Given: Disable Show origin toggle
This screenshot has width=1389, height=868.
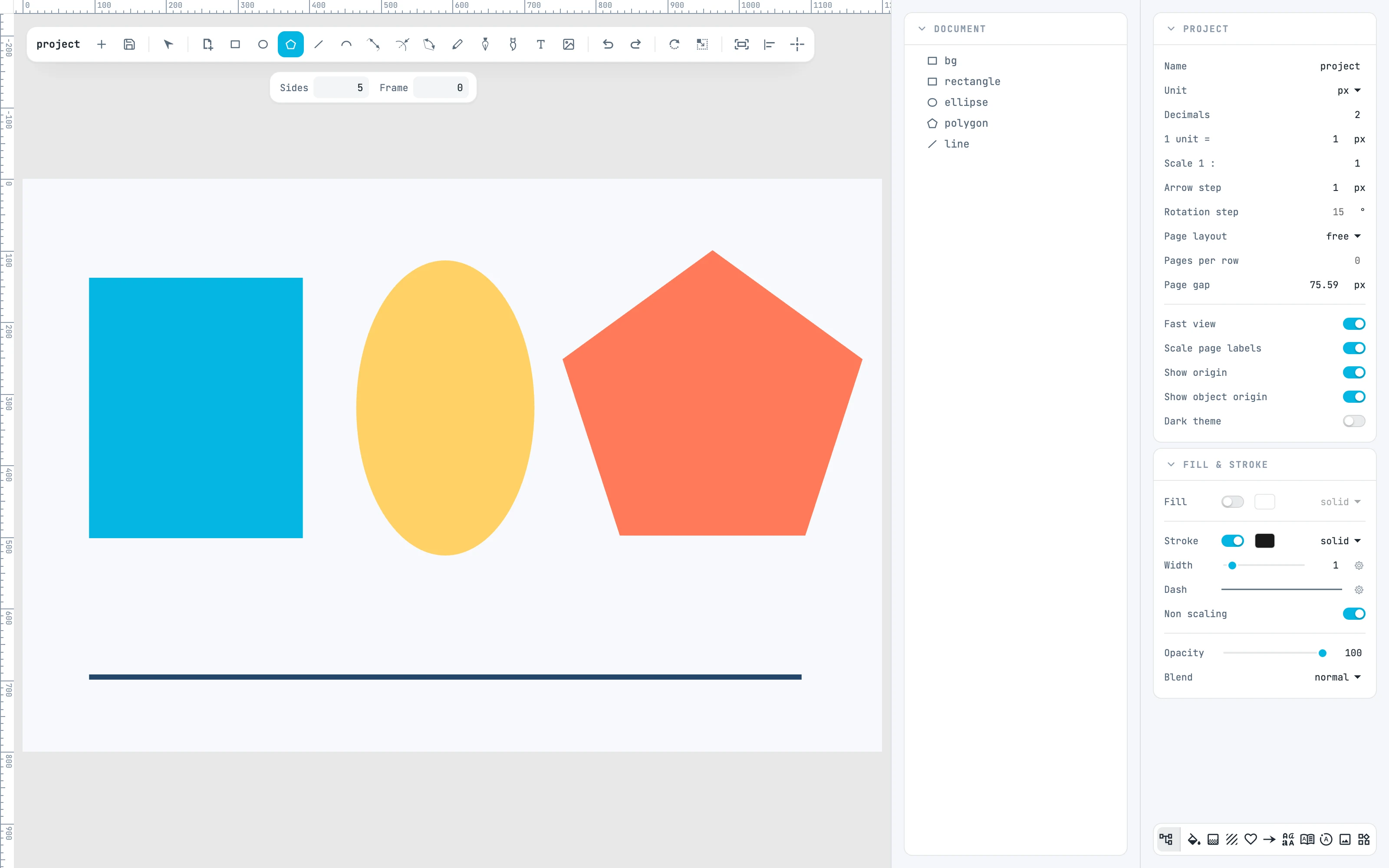Looking at the screenshot, I should (x=1353, y=372).
